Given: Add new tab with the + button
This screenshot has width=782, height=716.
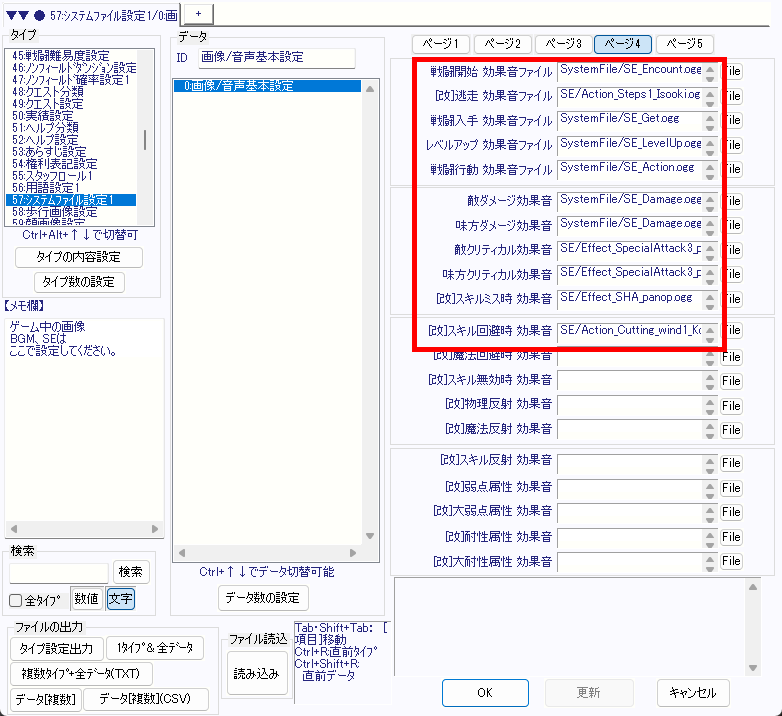Looking at the screenshot, I should [198, 11].
